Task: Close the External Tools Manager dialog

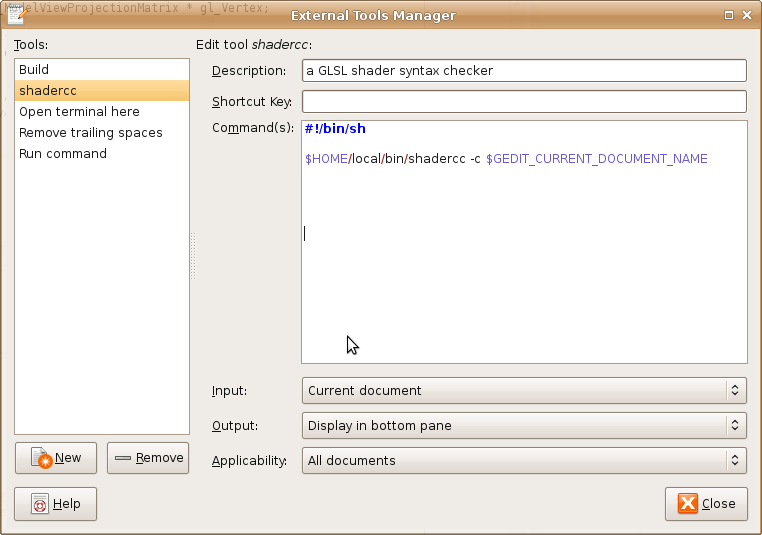Action: coord(706,504)
